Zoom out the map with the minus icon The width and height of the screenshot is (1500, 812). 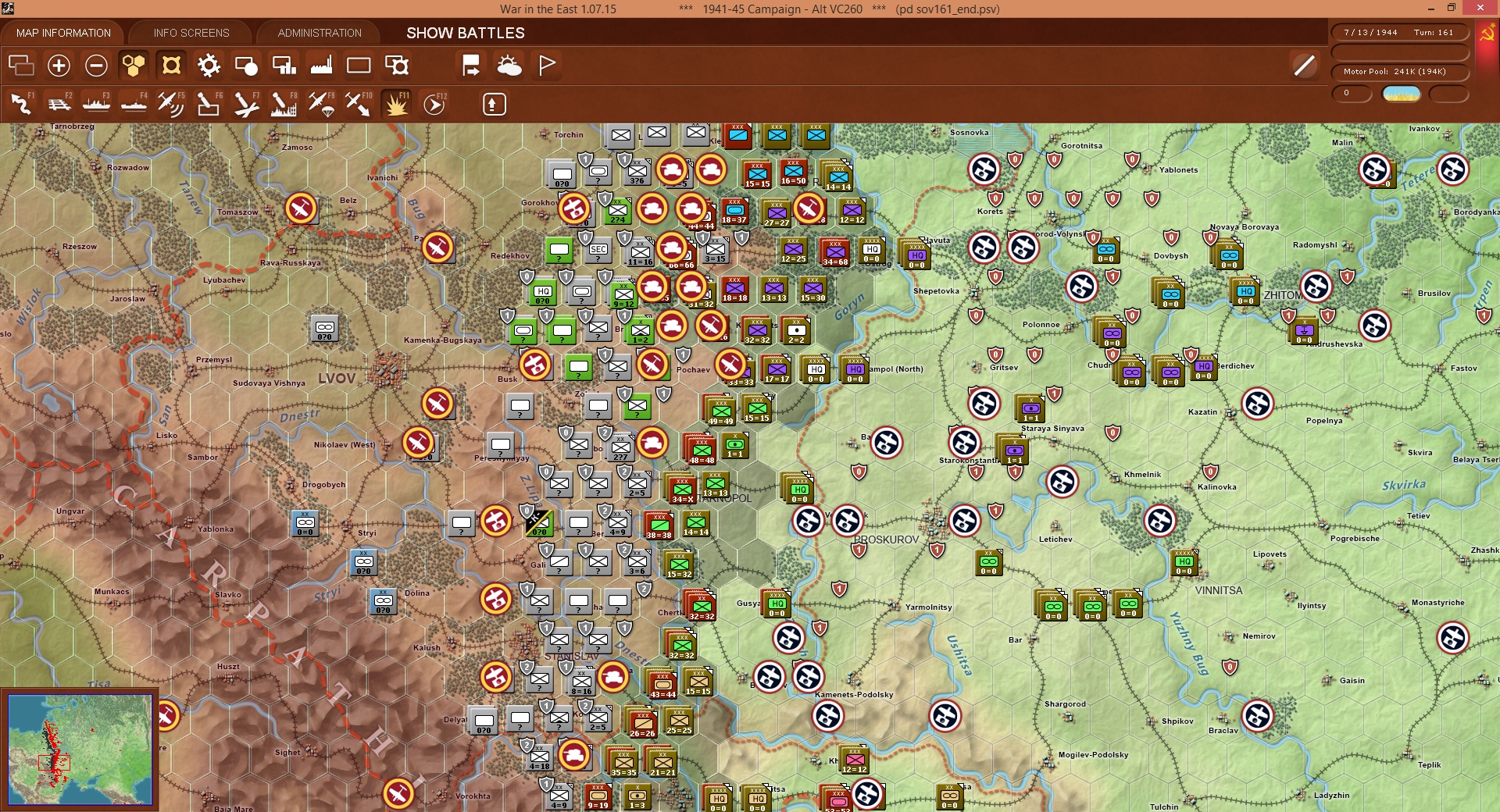pos(96,66)
